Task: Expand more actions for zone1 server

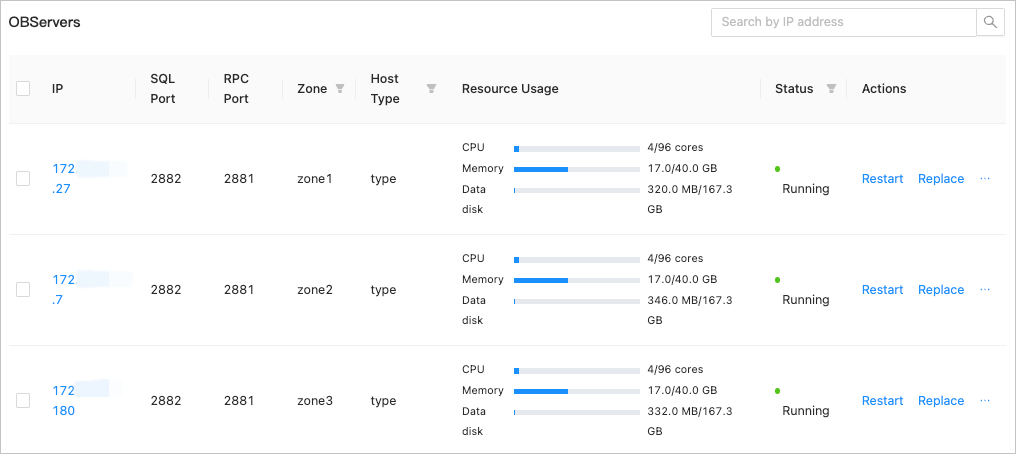Action: (x=985, y=179)
